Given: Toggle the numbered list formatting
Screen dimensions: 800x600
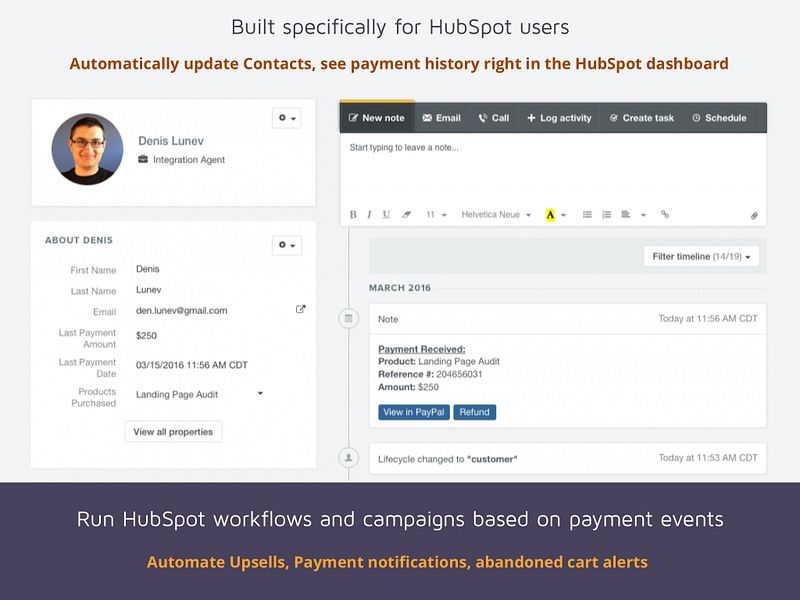Looking at the screenshot, I should click(606, 213).
